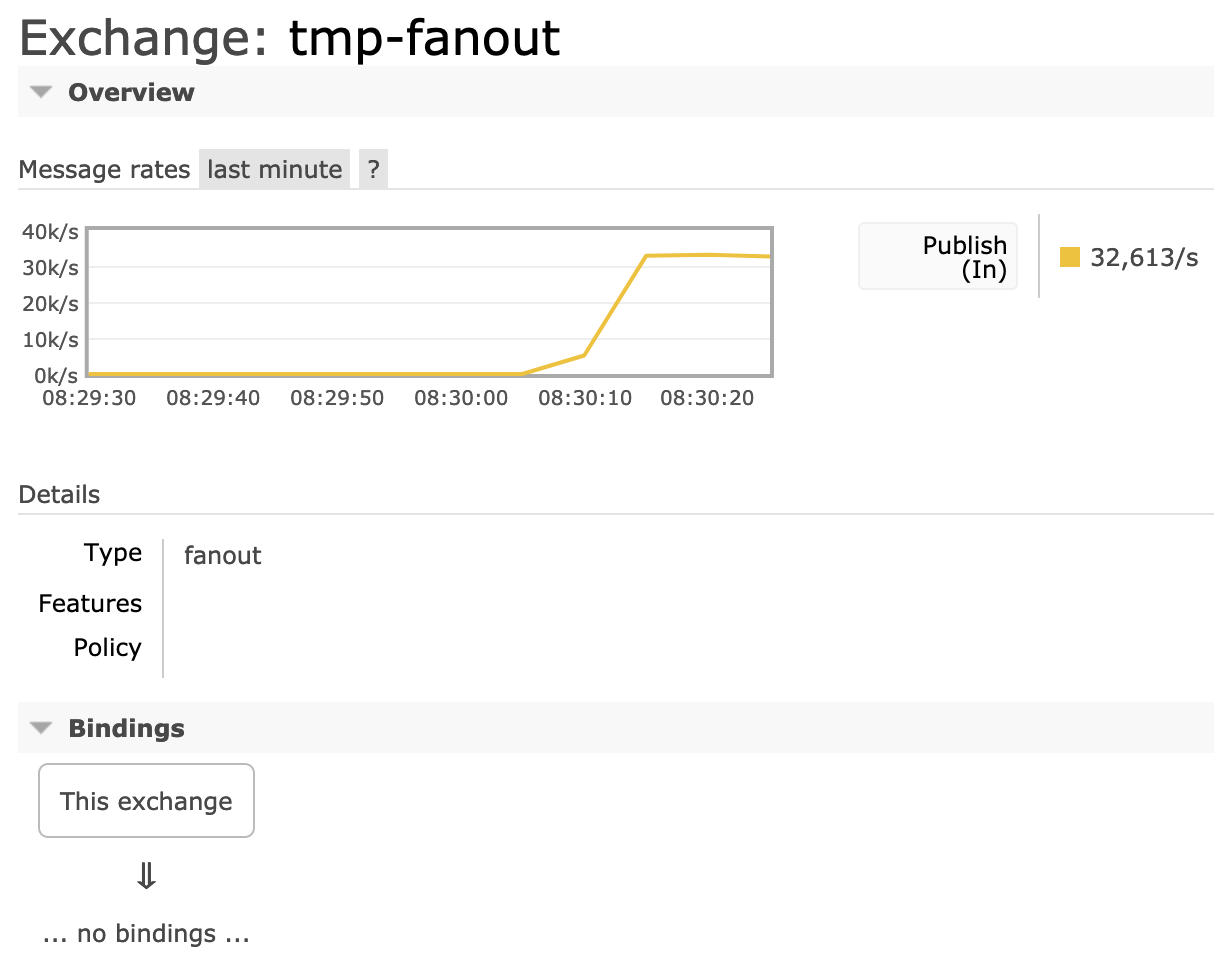Click the 08:30:10 time axis label
This screenshot has height=980, width=1214.
pos(585,398)
